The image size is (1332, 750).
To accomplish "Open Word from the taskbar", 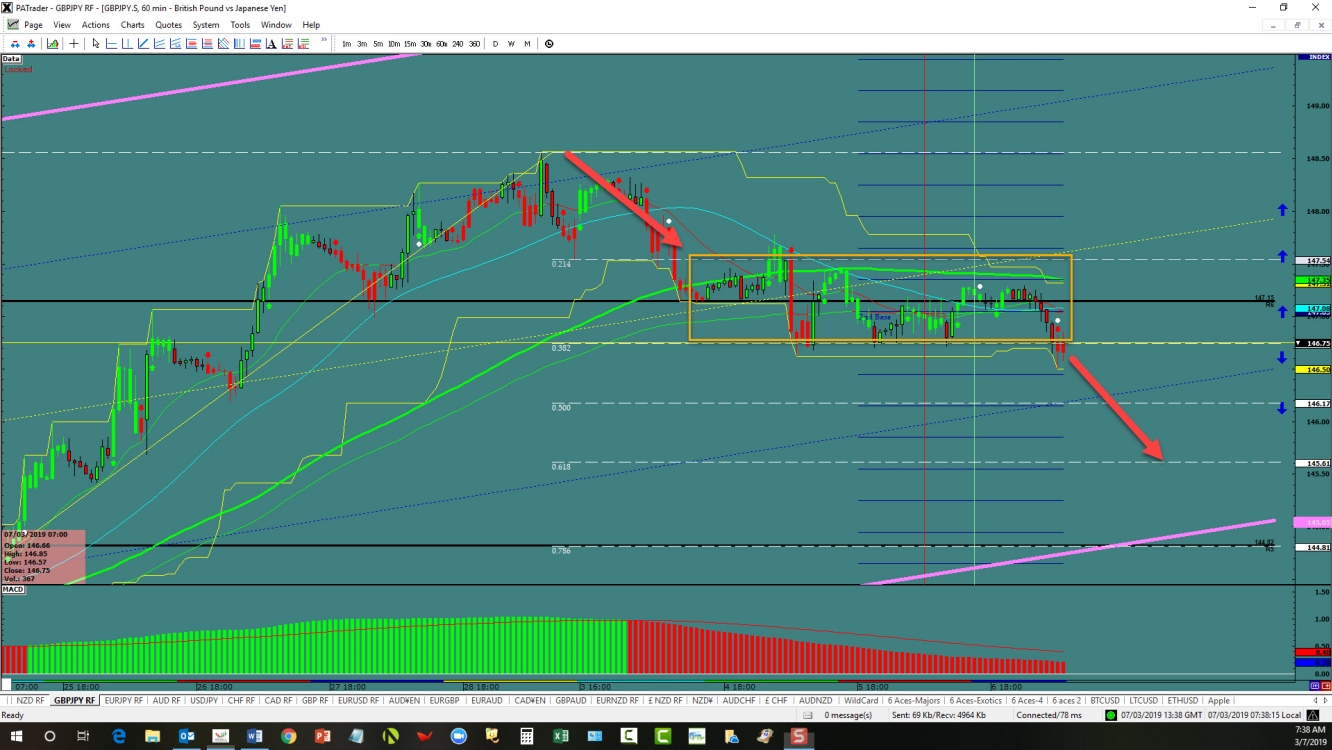I will click(254, 736).
